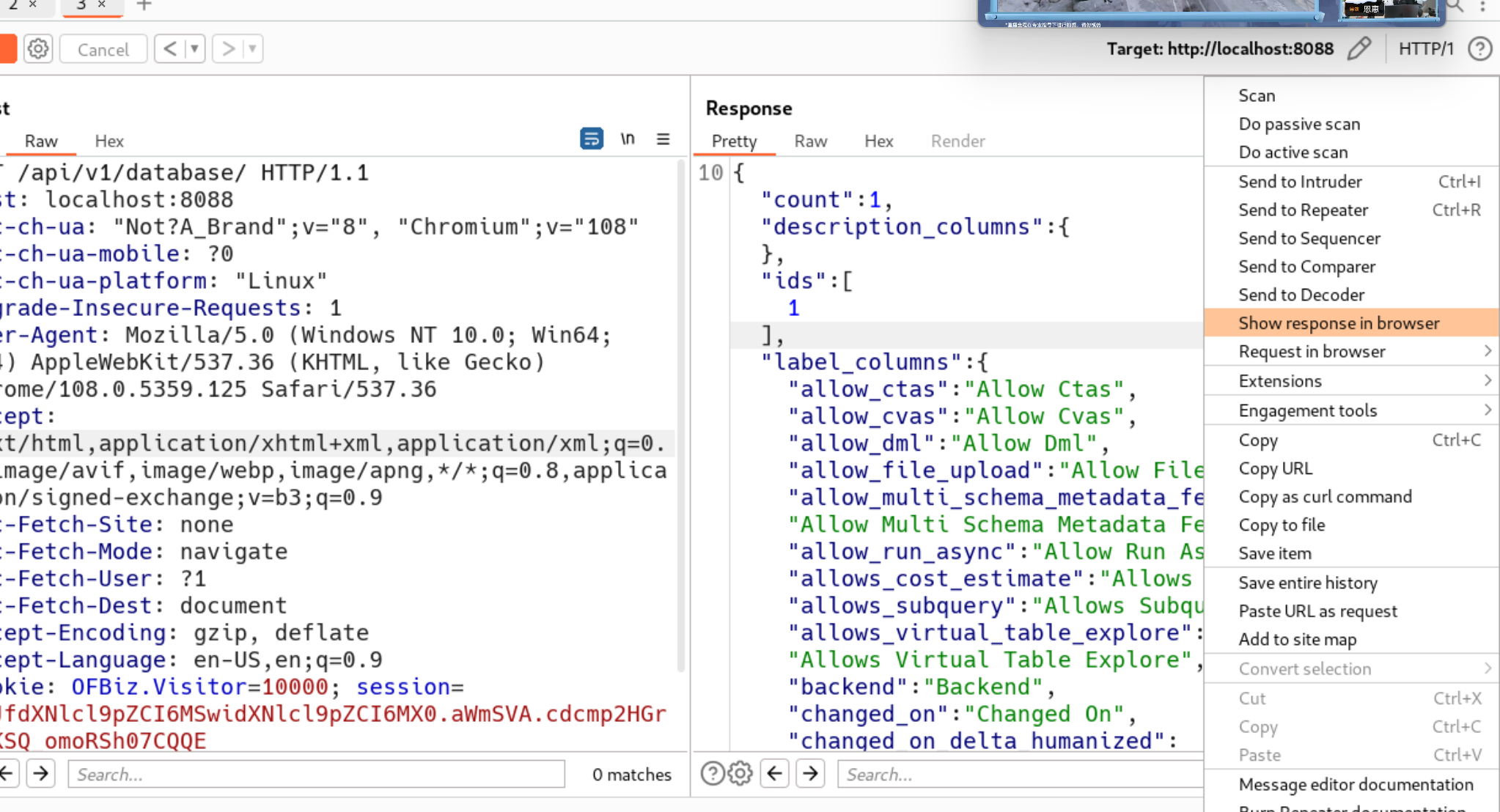The height and width of the screenshot is (812, 1500).
Task: Go to next match in response search
Action: click(810, 774)
